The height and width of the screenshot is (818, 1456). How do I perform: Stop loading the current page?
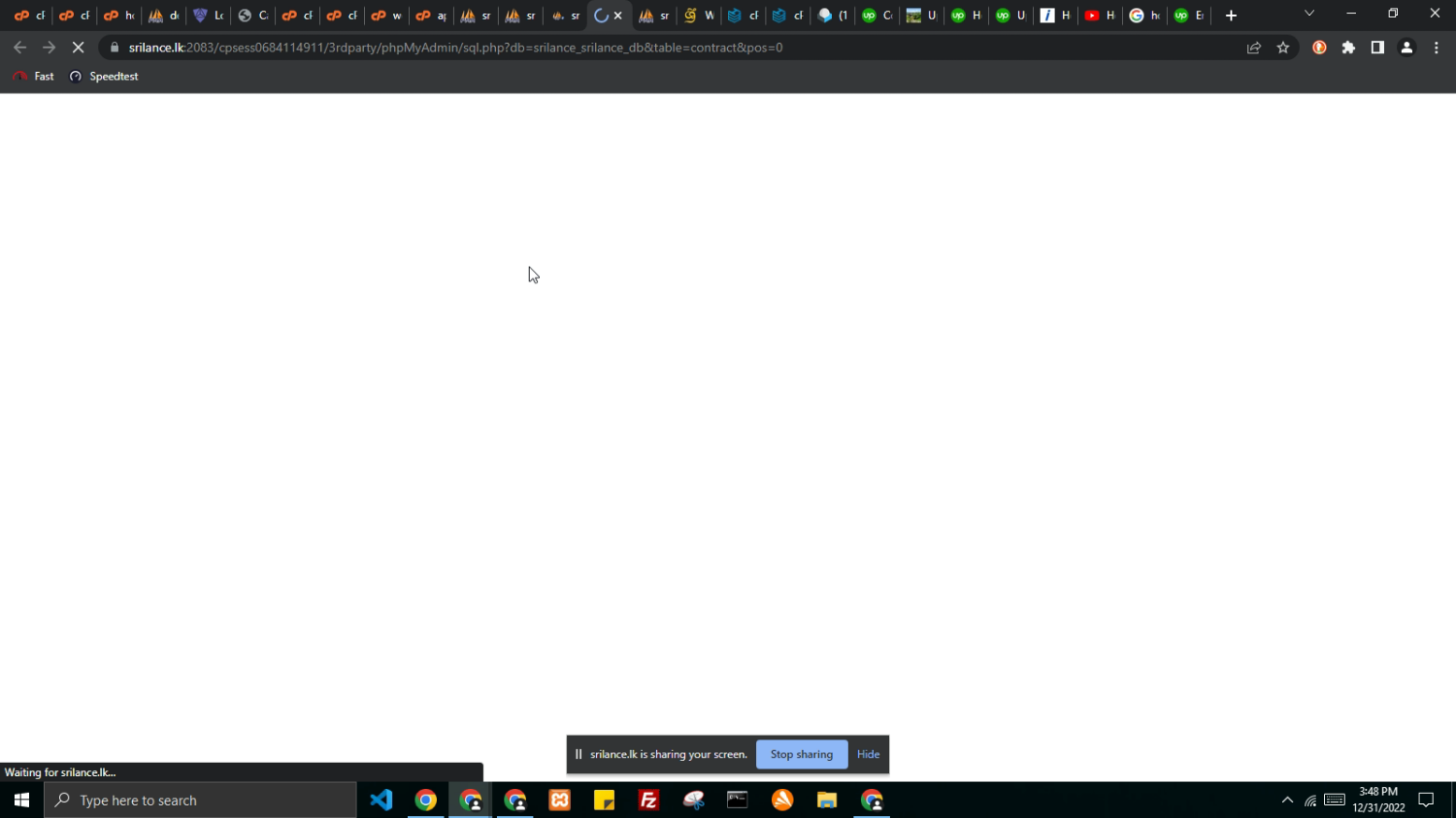click(79, 48)
